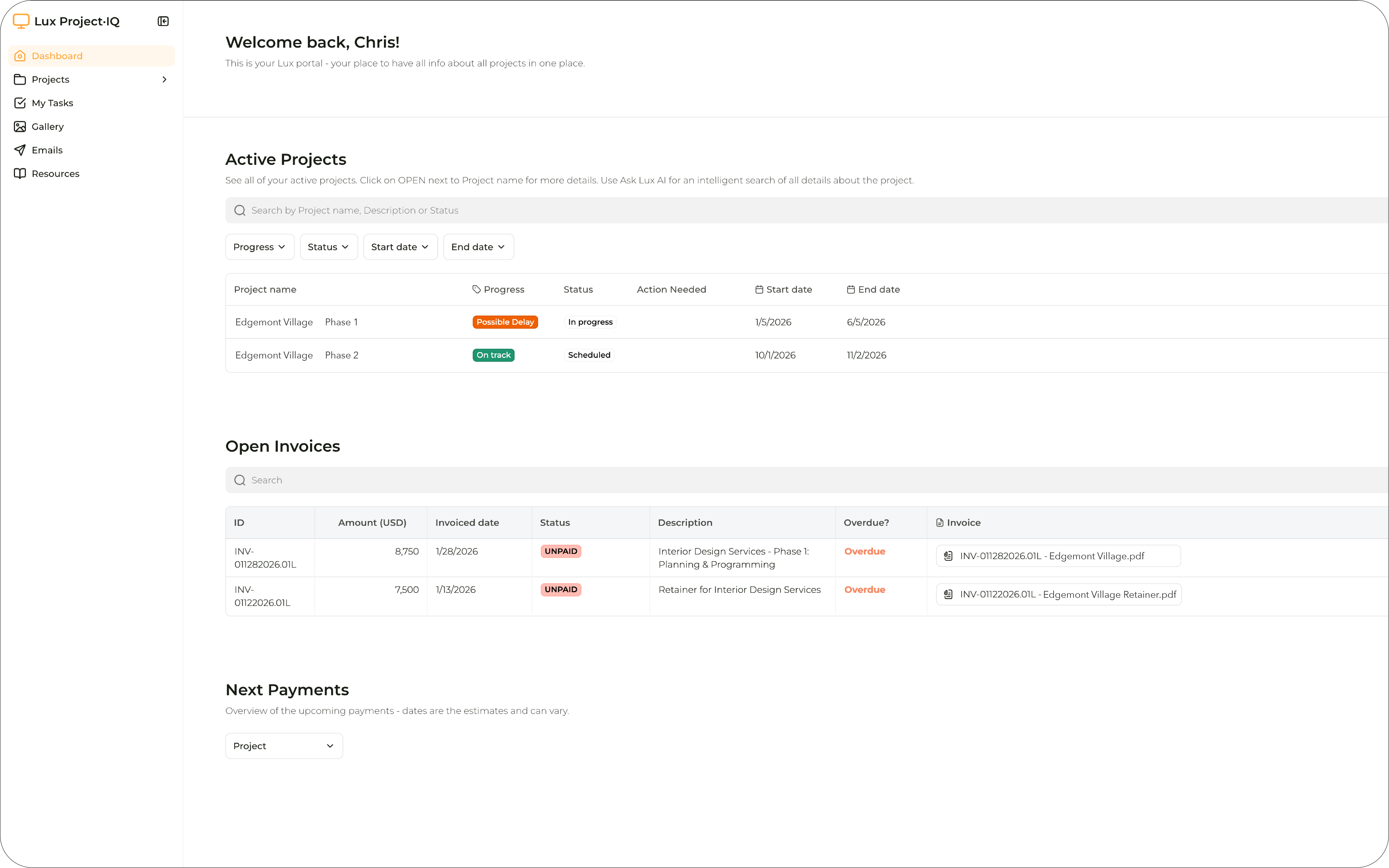Image resolution: width=1389 pixels, height=868 pixels.
Task: Expand the Projects submenu chevron
Action: click(164, 79)
